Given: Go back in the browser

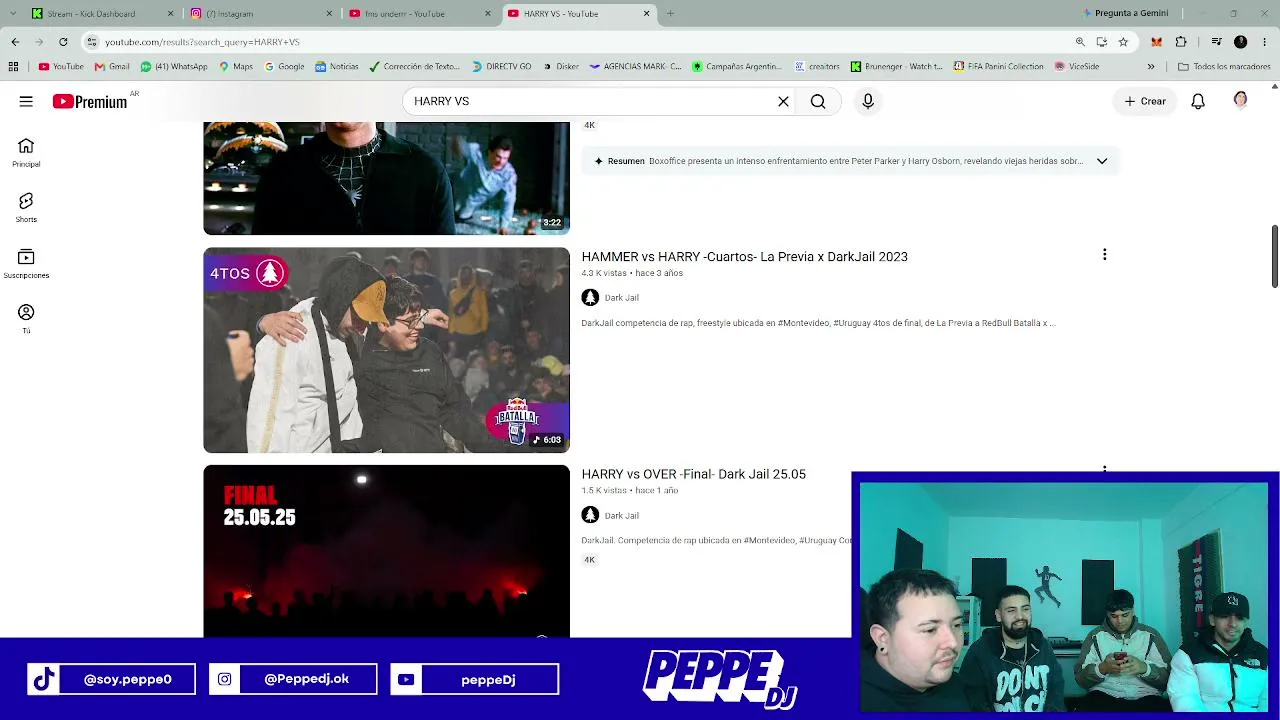Looking at the screenshot, I should (15, 42).
